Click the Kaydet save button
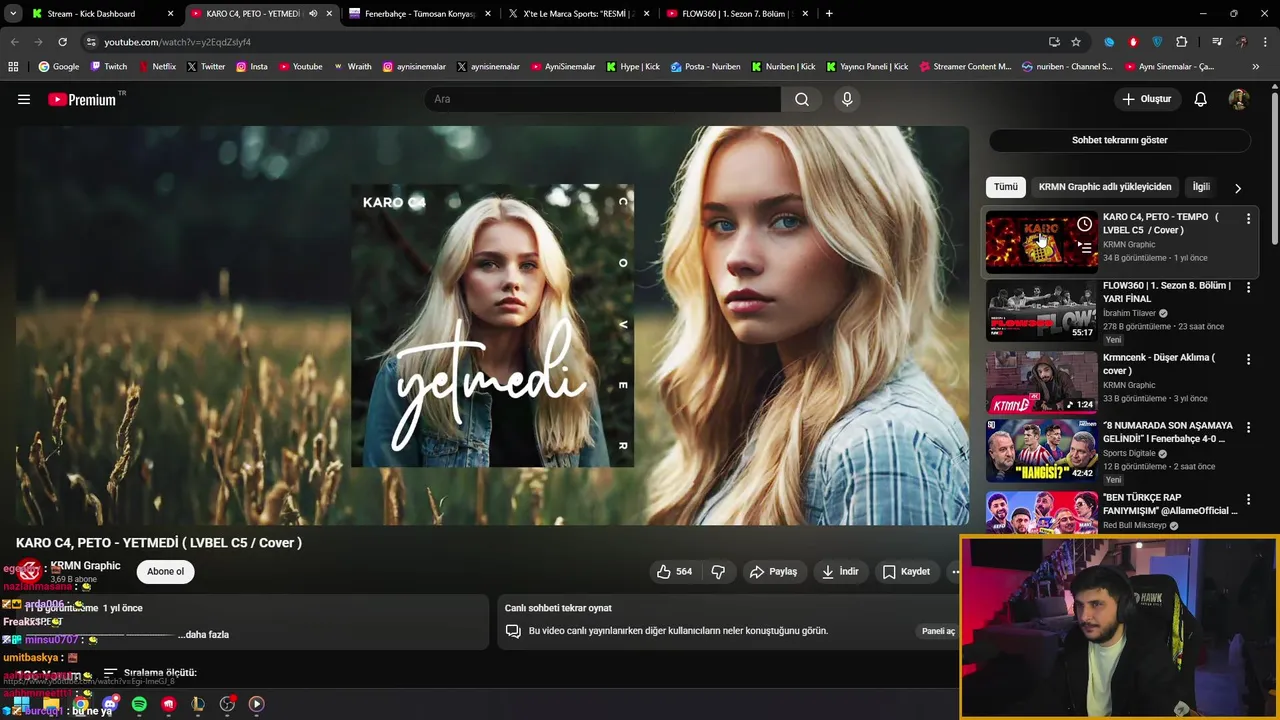This screenshot has height=720, width=1280. coord(905,572)
